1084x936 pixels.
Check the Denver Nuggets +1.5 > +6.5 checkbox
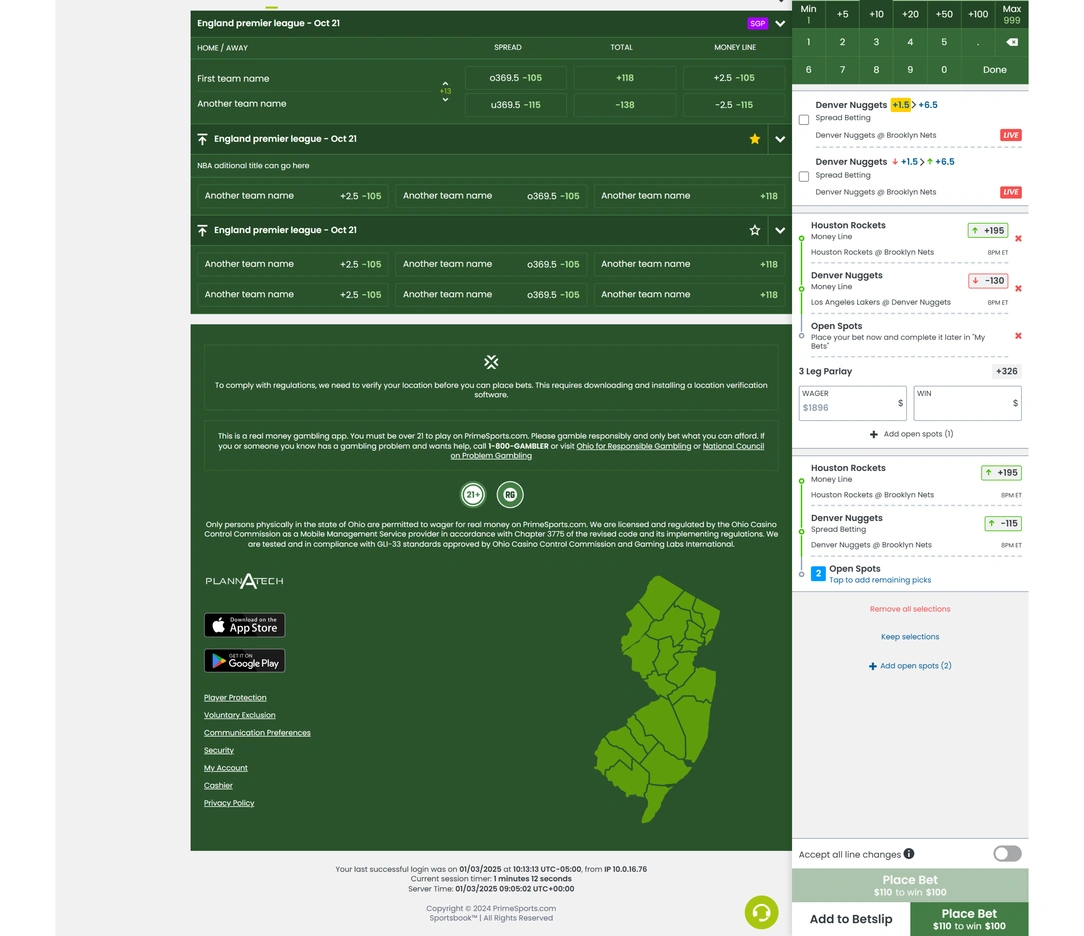click(803, 120)
